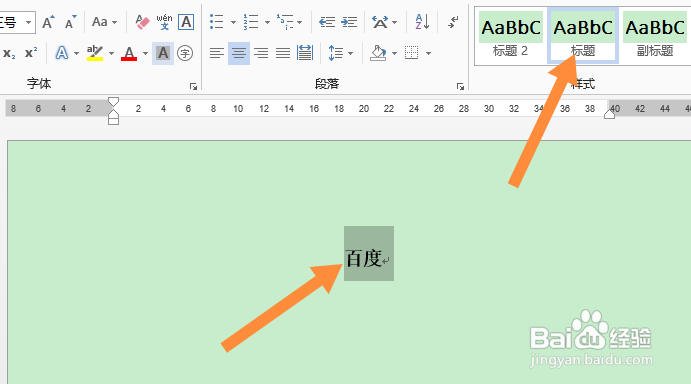Apply the 副标题 style

click(655, 36)
